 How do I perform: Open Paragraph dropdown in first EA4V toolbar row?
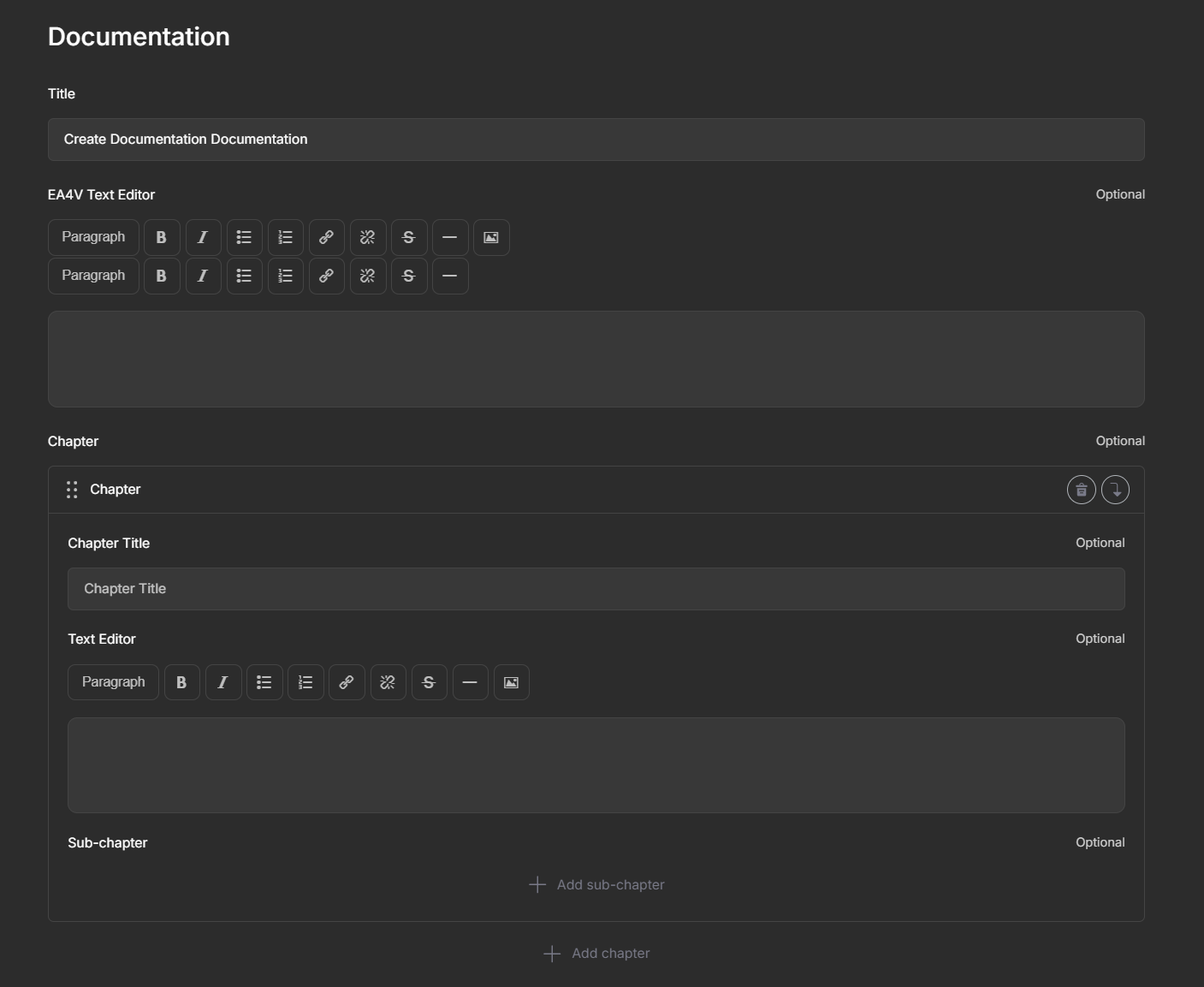tap(93, 237)
